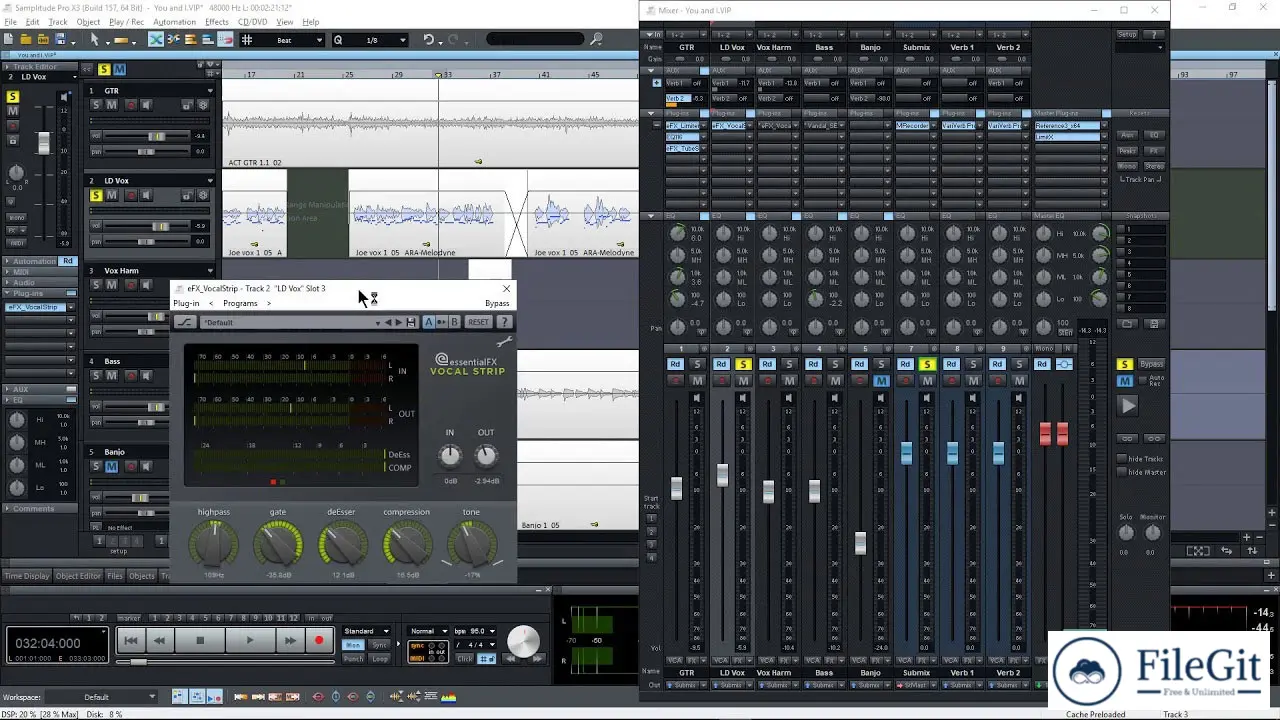Image resolution: width=1280 pixels, height=720 pixels.
Task: Click the GTR track lock icon
Action: pyautogui.click(x=186, y=105)
